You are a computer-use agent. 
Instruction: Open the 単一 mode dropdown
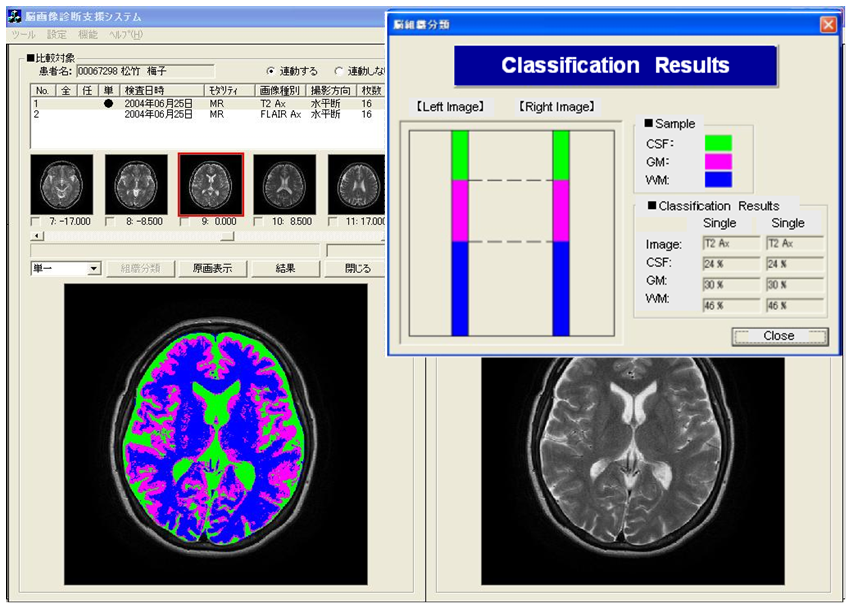coord(95,268)
